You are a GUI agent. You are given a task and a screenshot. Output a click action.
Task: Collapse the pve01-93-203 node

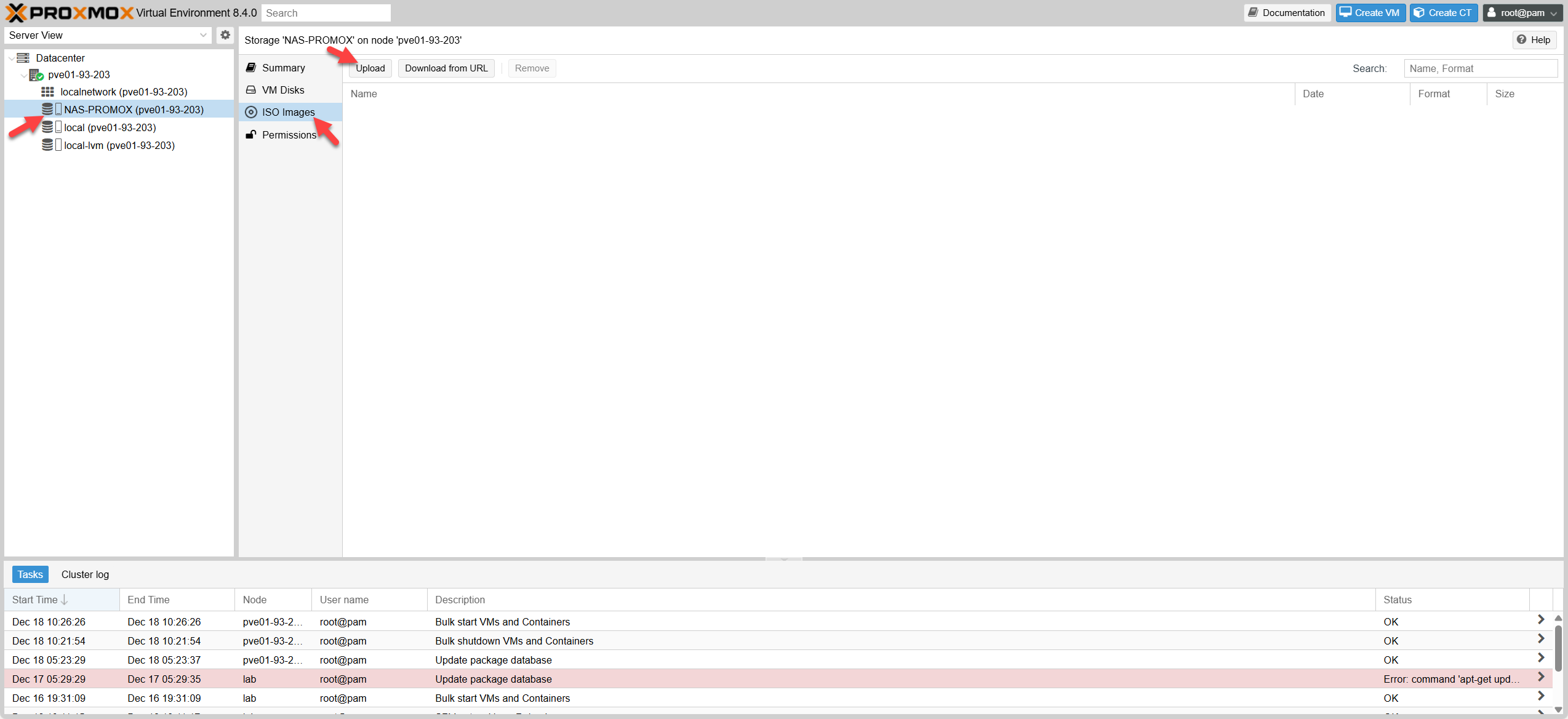coord(23,75)
